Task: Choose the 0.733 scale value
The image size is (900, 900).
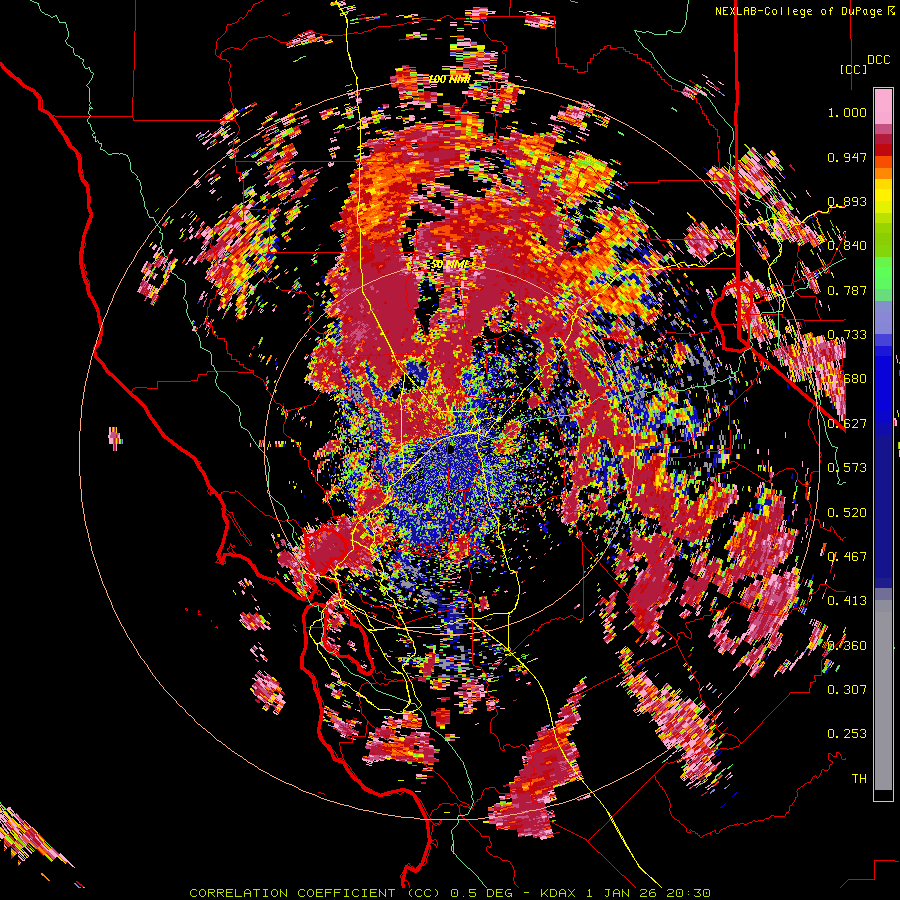Action: click(x=847, y=335)
